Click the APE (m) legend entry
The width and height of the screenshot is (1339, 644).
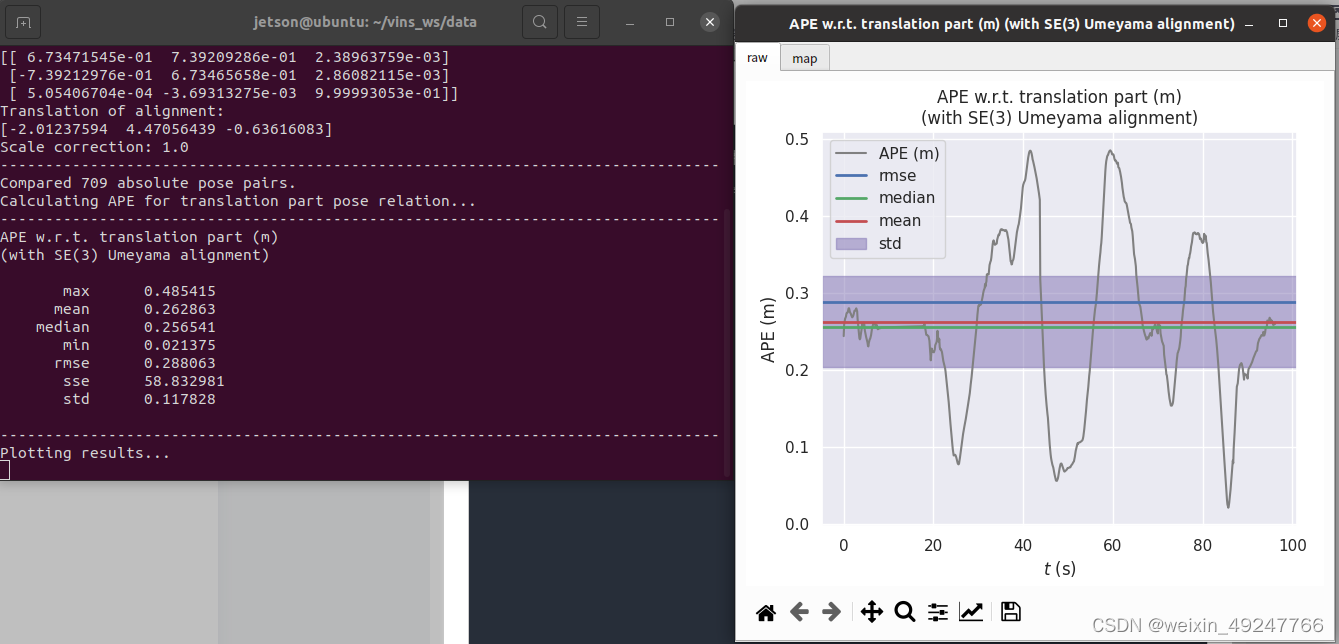887,153
